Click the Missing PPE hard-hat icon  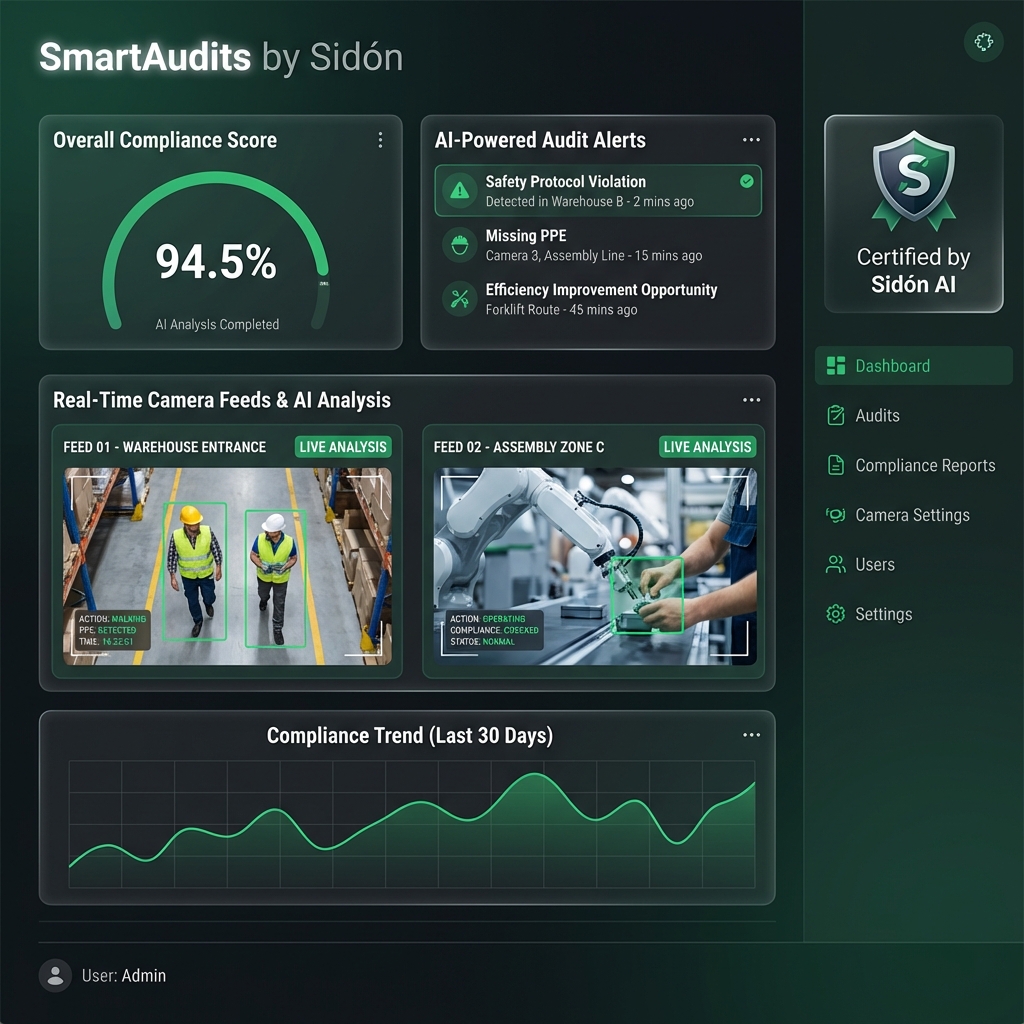pyautogui.click(x=459, y=245)
